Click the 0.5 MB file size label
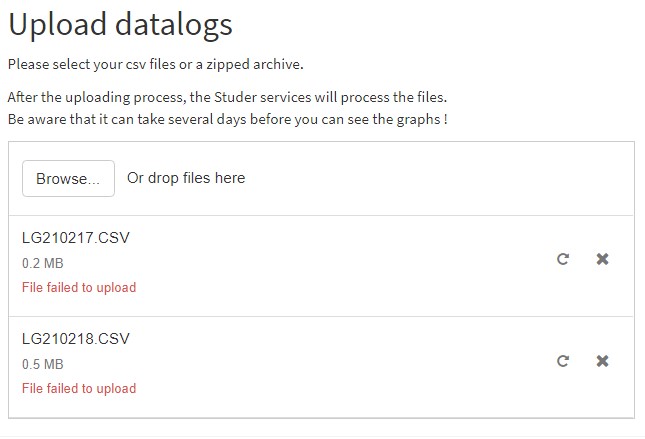This screenshot has width=645, height=439. [43, 365]
